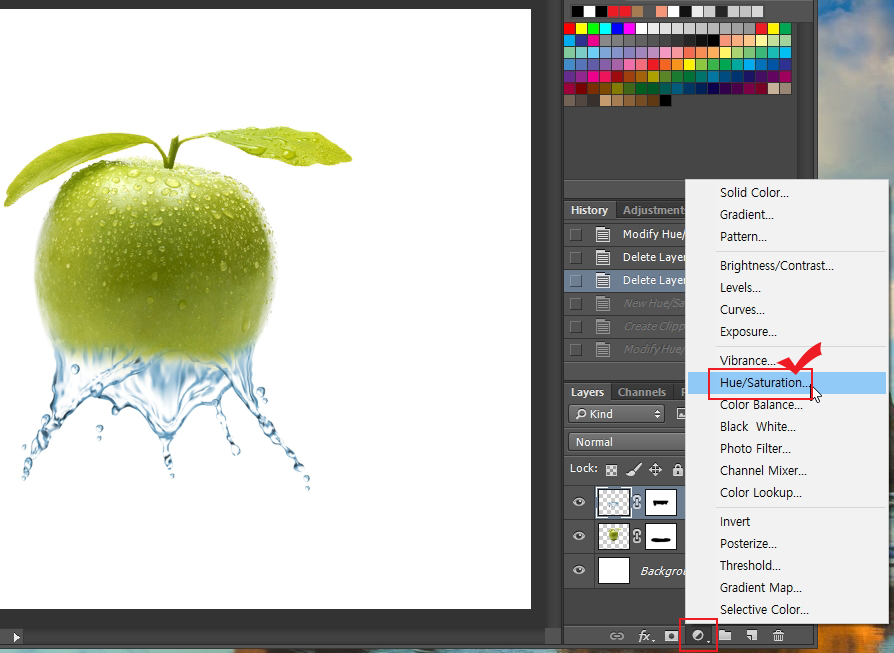894x653 pixels.
Task: Select the water splash layer mask thumbnail
Action: click(661, 502)
